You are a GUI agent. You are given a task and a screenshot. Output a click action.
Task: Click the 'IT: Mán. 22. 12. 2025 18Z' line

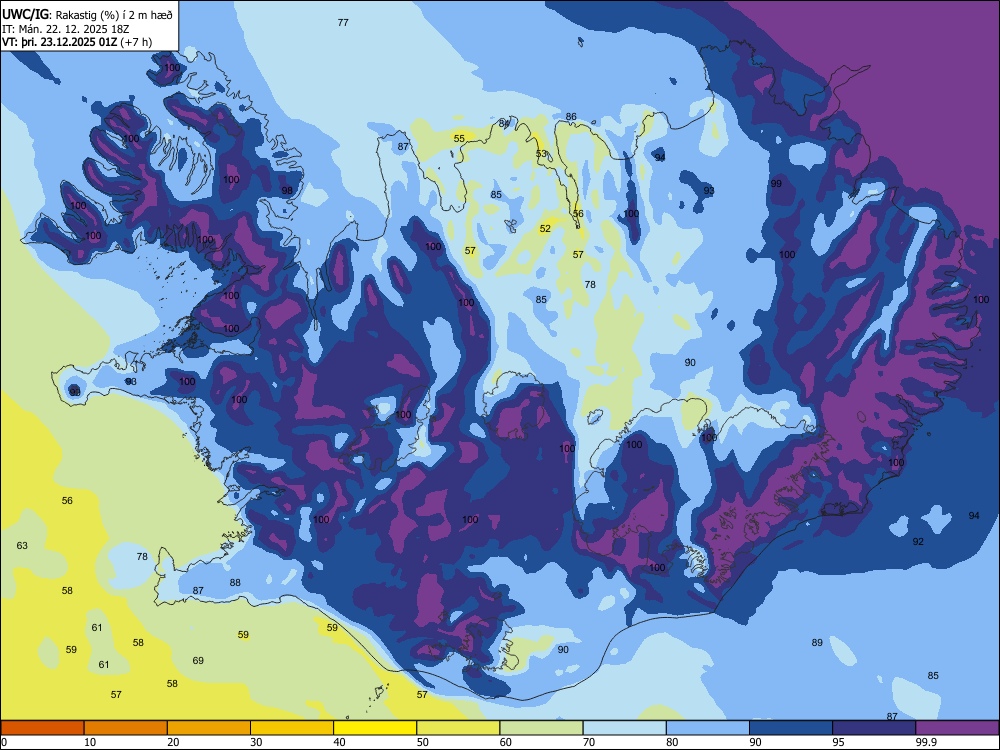(x=66, y=29)
